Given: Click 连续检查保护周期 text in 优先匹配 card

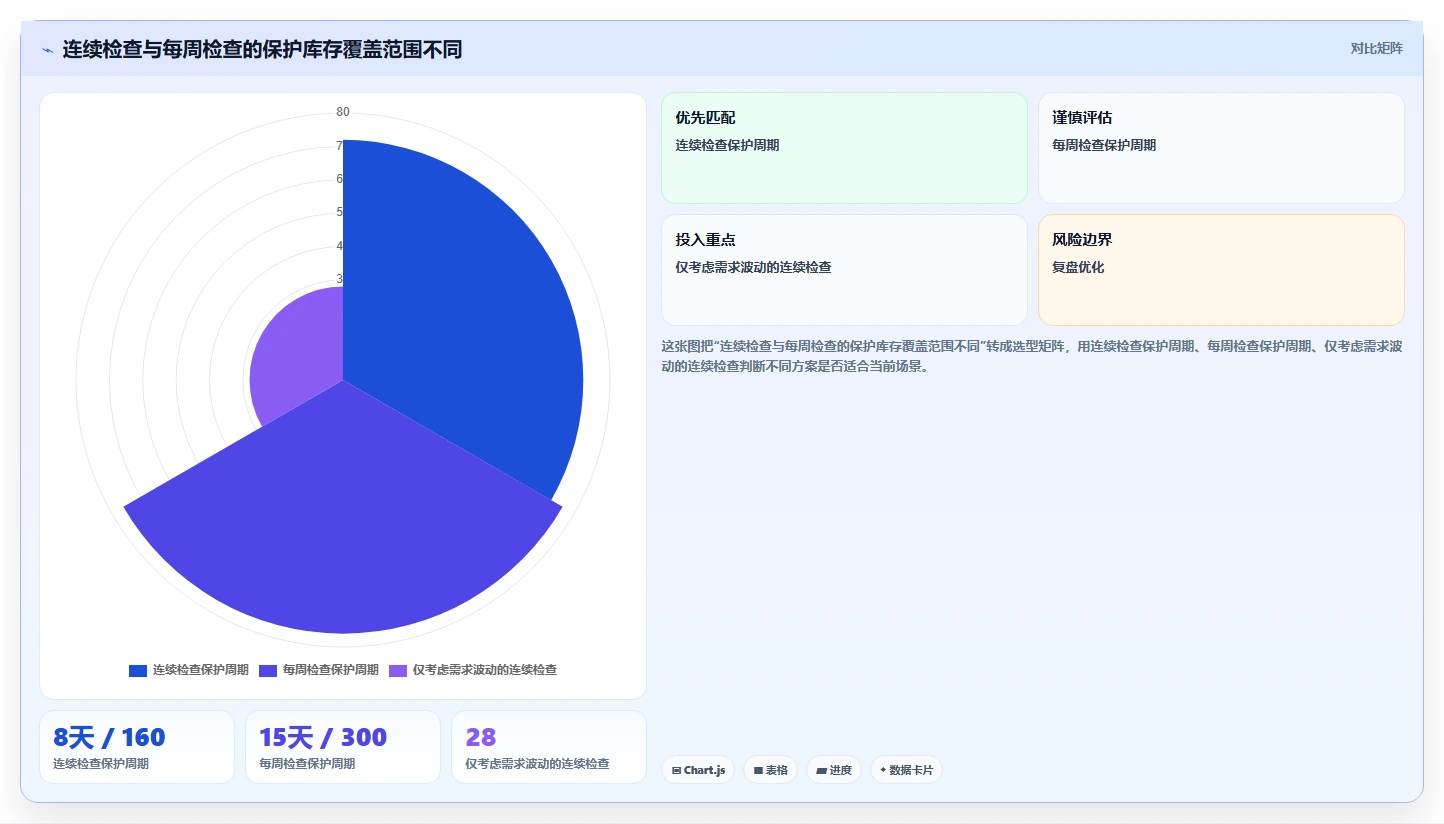Looking at the screenshot, I should (727, 145).
